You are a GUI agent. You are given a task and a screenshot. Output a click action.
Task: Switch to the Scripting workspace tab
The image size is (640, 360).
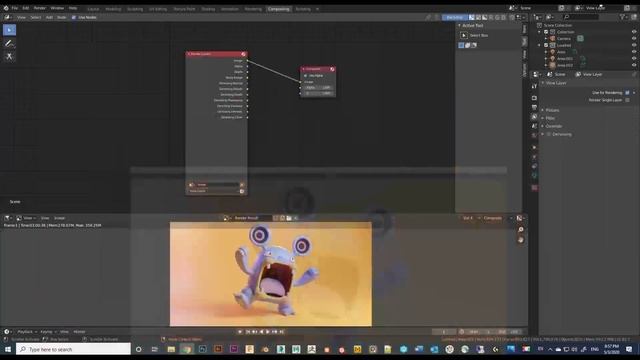point(303,9)
